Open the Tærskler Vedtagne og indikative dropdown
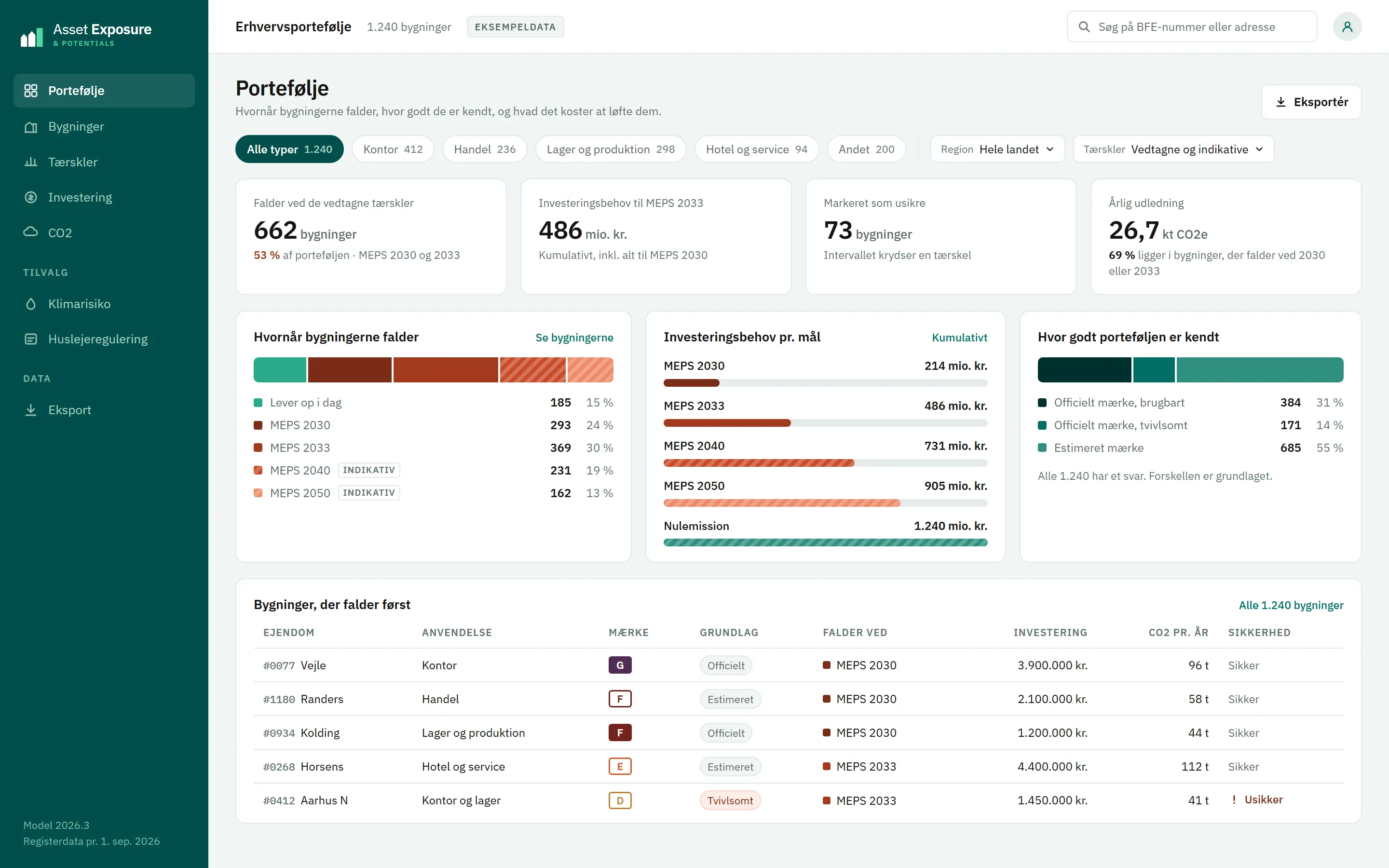The height and width of the screenshot is (868, 1389). pos(1173,149)
